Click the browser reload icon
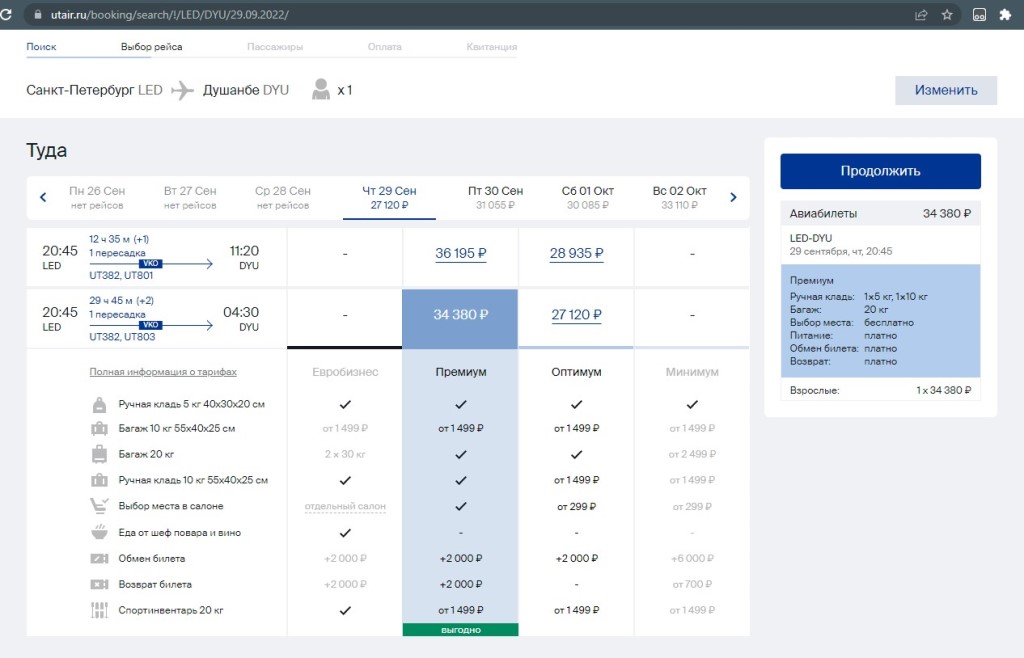1024x658 pixels. 7,15
